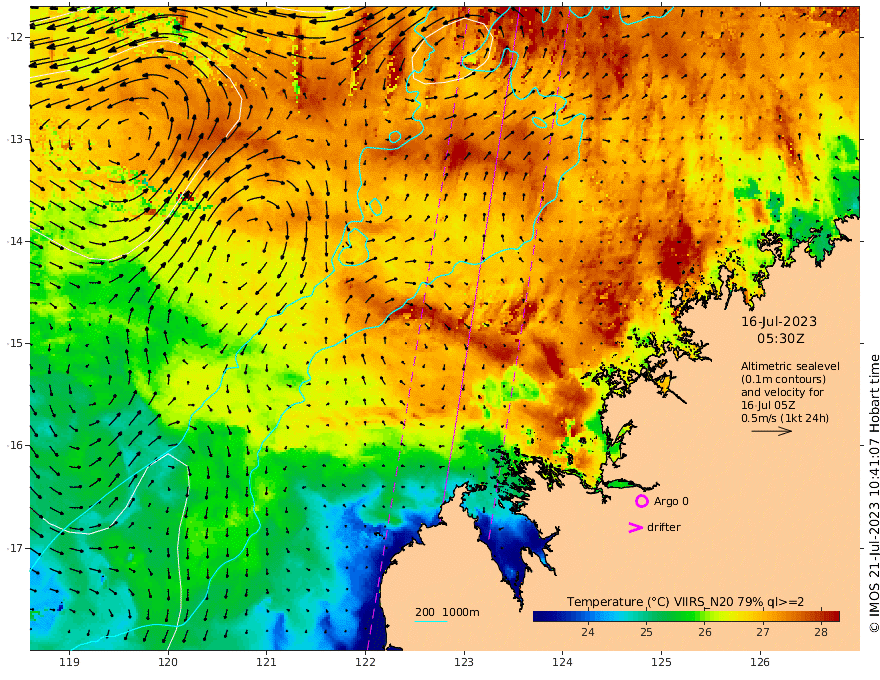880x680 pixels.
Task: Click the longitude 122 axis label
Action: (x=365, y=663)
